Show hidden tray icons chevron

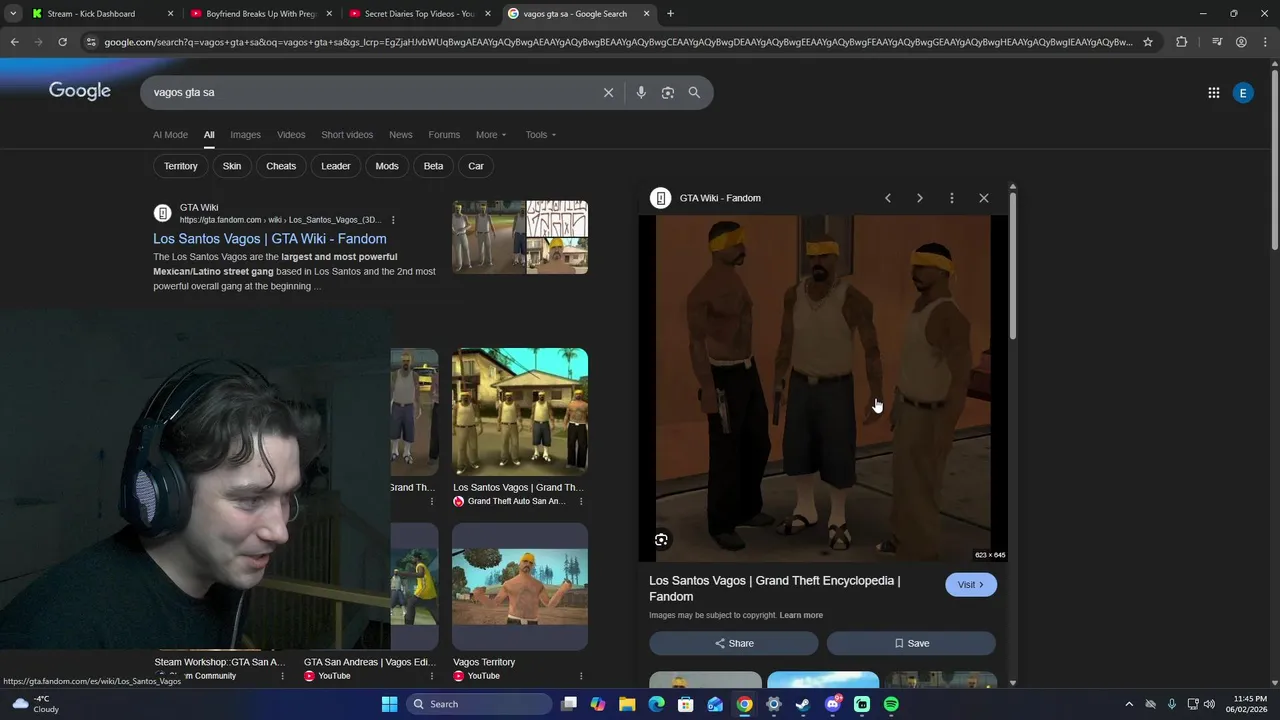click(x=1129, y=704)
